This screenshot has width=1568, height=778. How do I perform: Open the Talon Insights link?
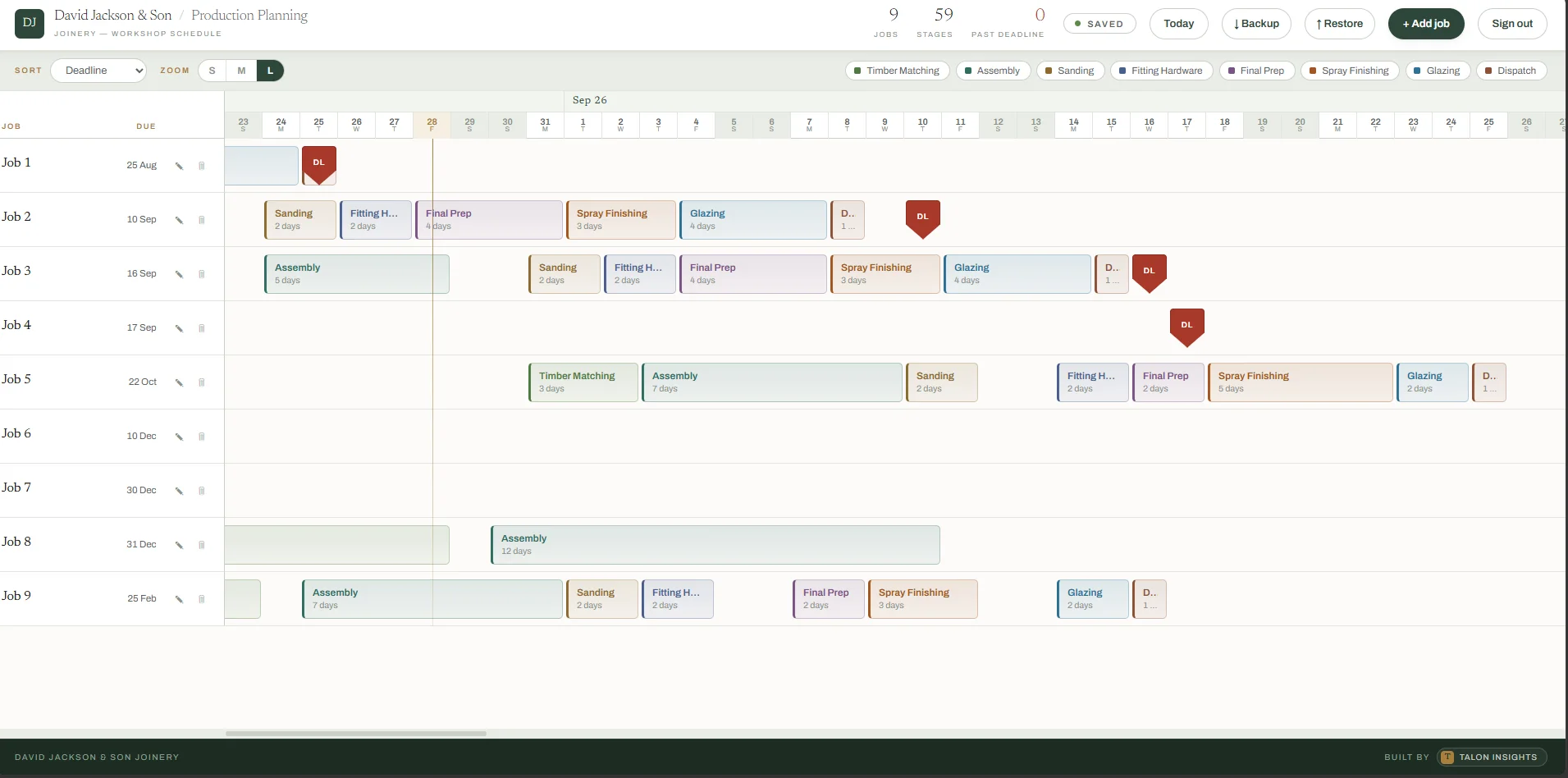(1492, 757)
